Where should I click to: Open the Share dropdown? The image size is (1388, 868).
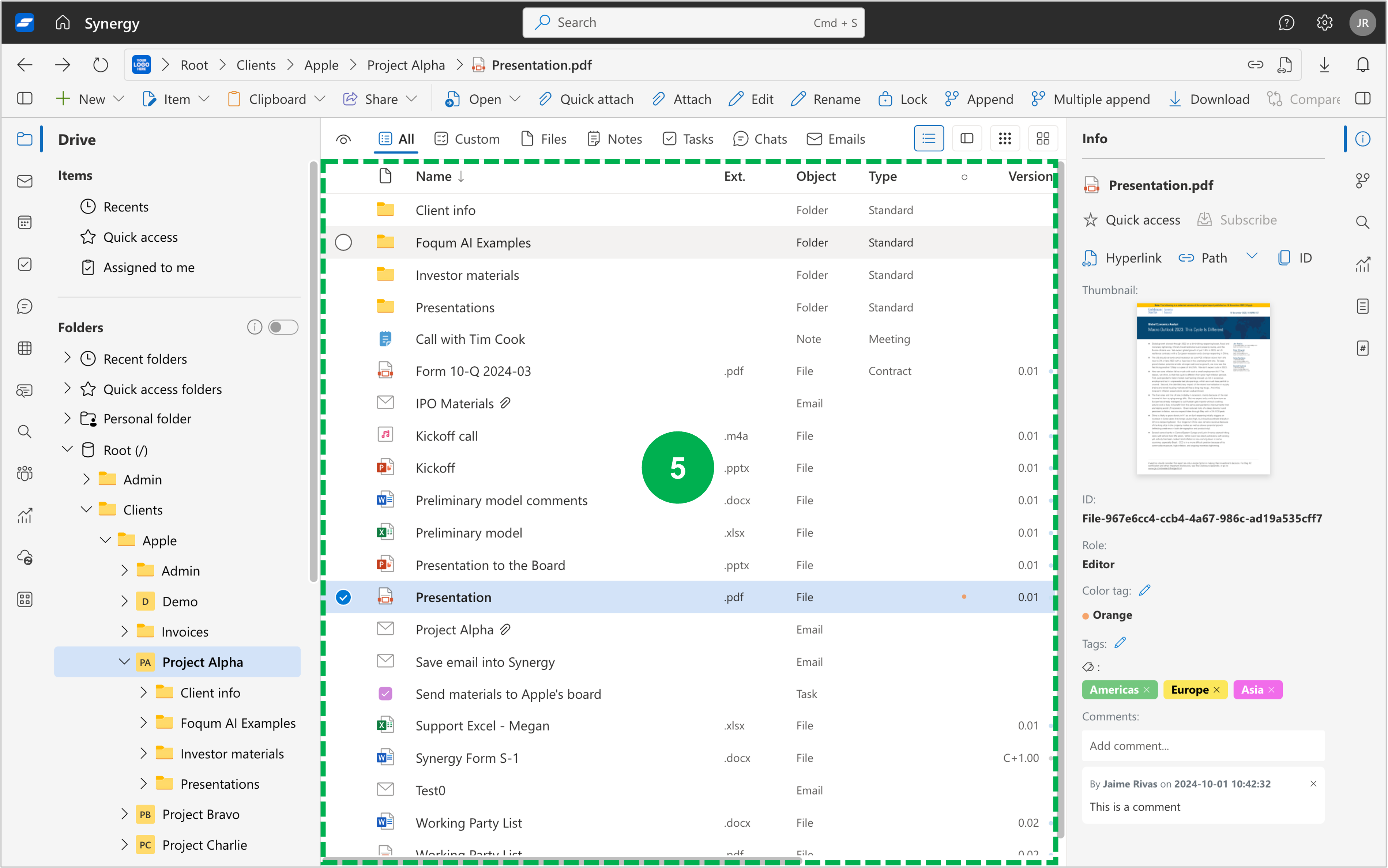[x=380, y=99]
